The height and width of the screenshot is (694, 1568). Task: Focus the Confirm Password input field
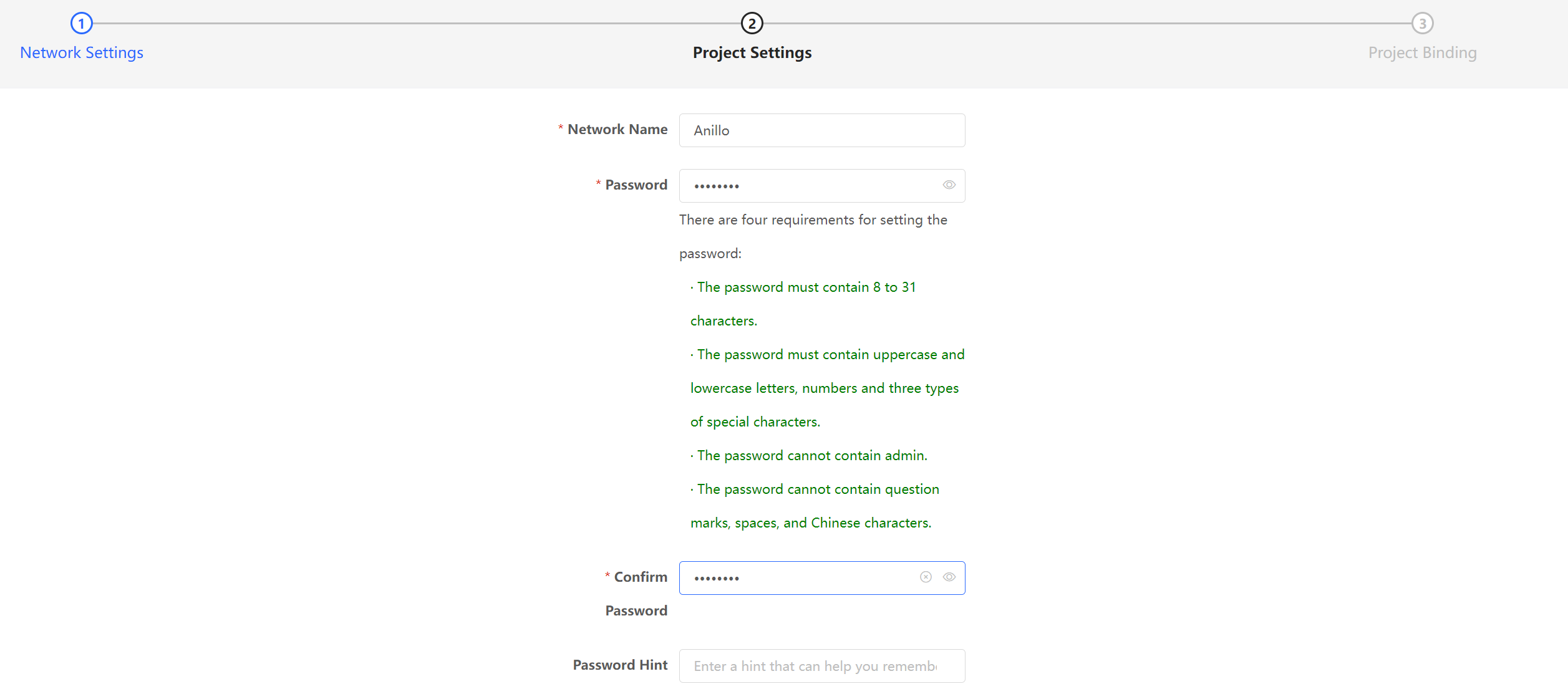click(x=798, y=578)
